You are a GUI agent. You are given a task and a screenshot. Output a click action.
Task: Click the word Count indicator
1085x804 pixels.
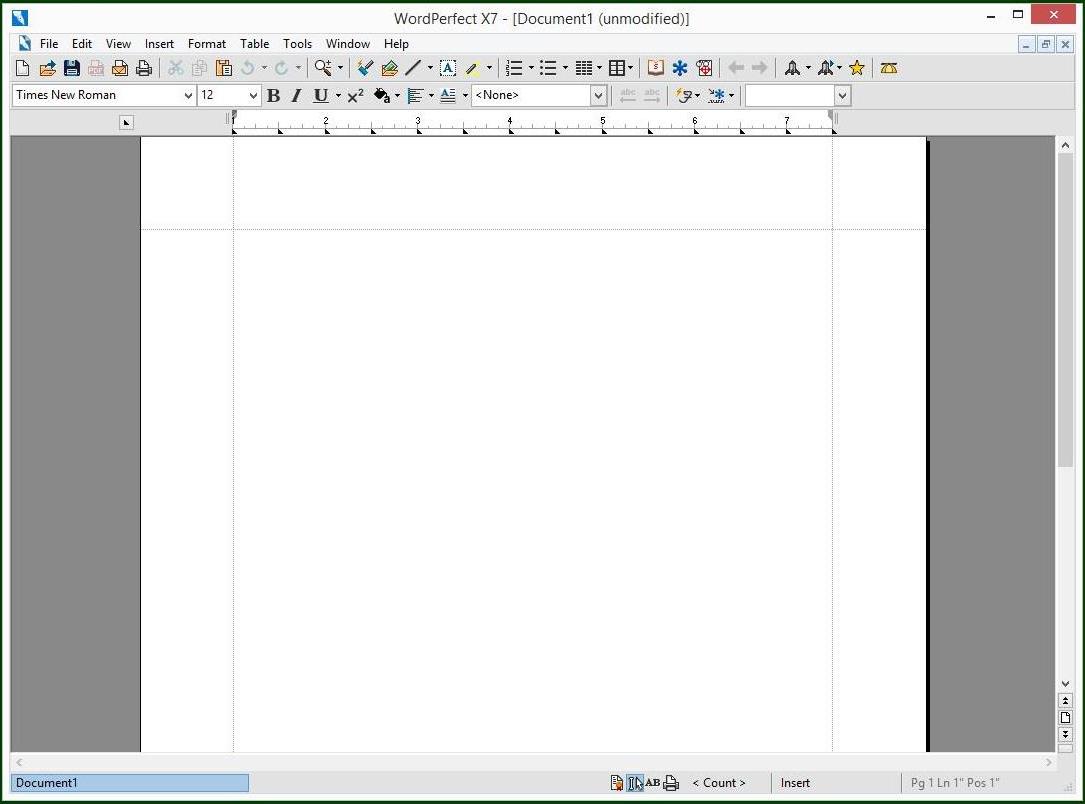pos(720,783)
